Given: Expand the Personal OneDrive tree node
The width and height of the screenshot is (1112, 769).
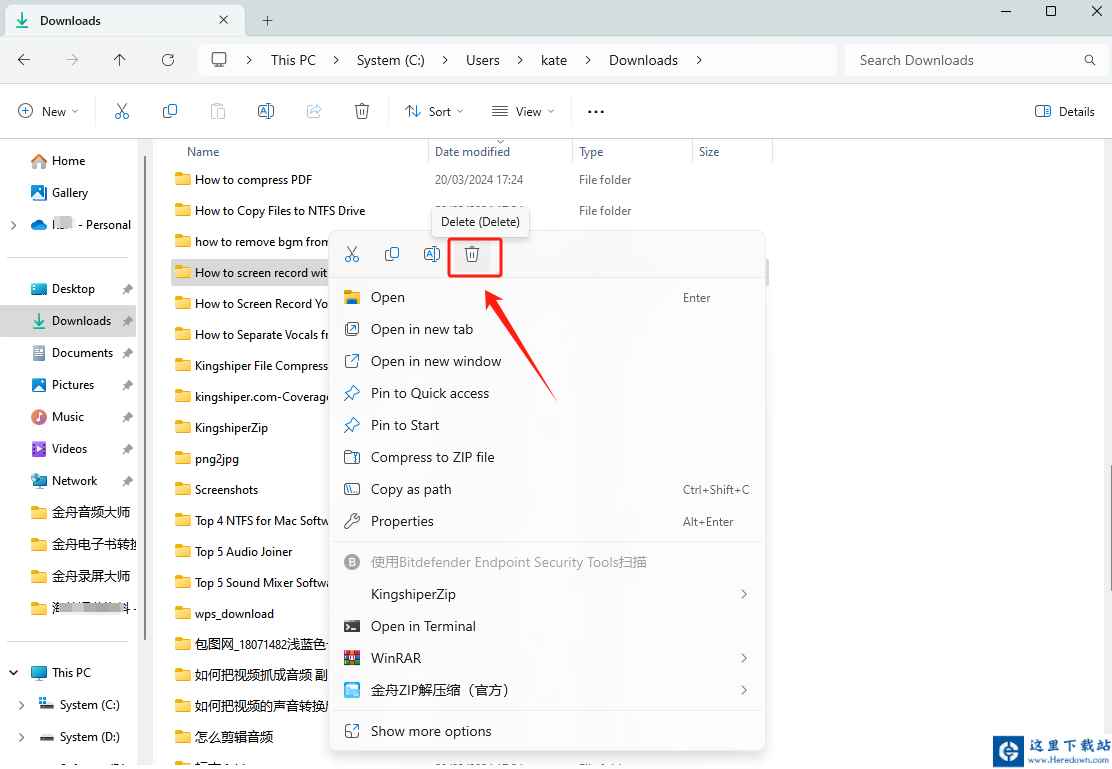Looking at the screenshot, I should click(x=13, y=225).
